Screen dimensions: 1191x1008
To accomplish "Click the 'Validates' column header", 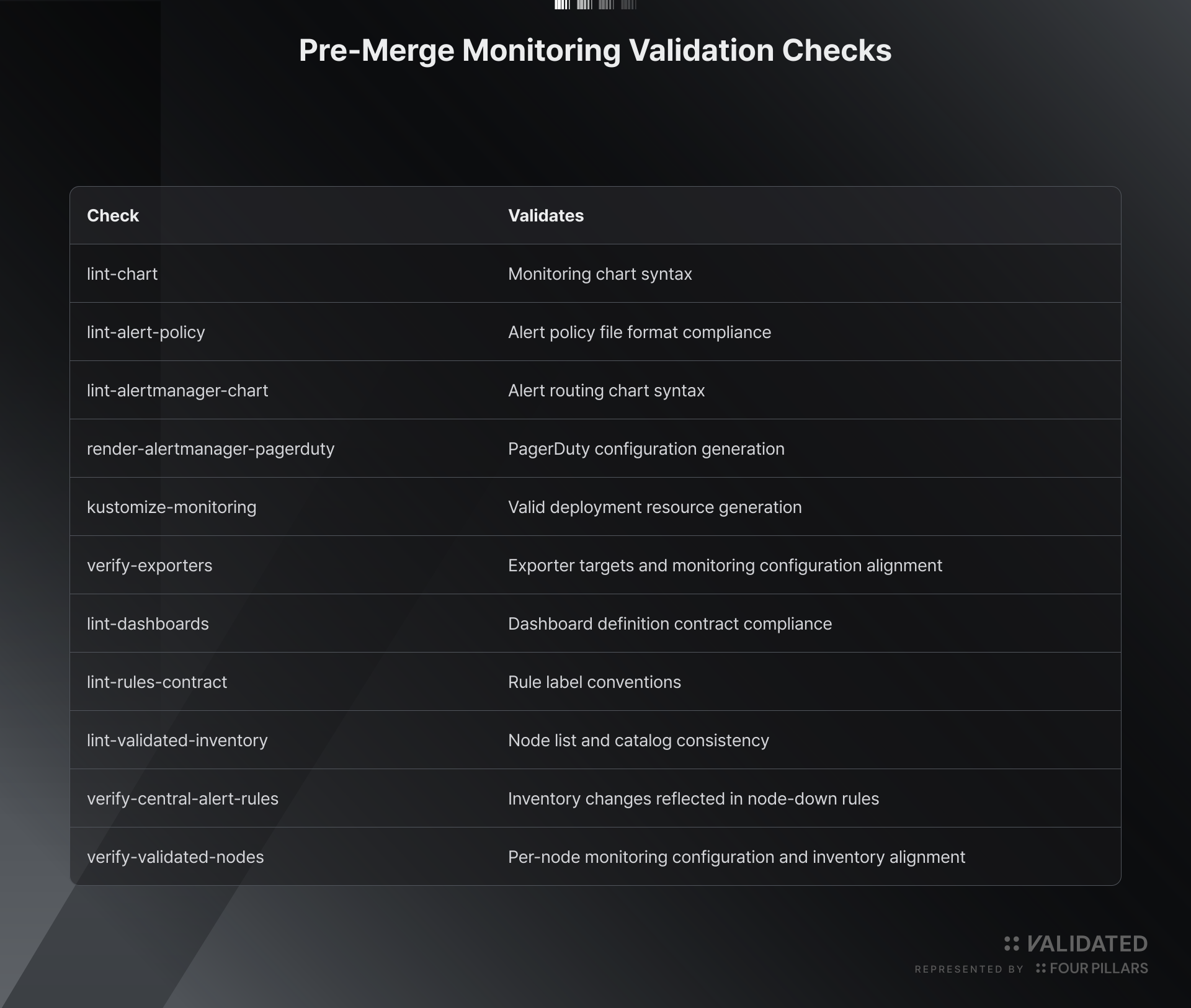I will click(546, 215).
